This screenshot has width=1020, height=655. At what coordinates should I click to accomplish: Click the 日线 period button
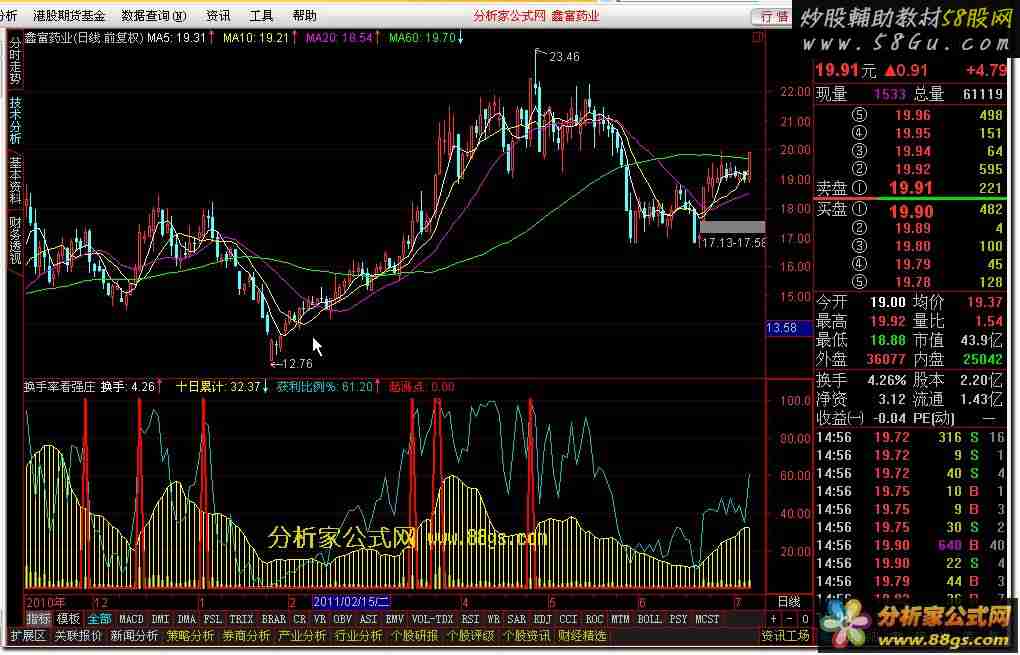click(x=789, y=602)
